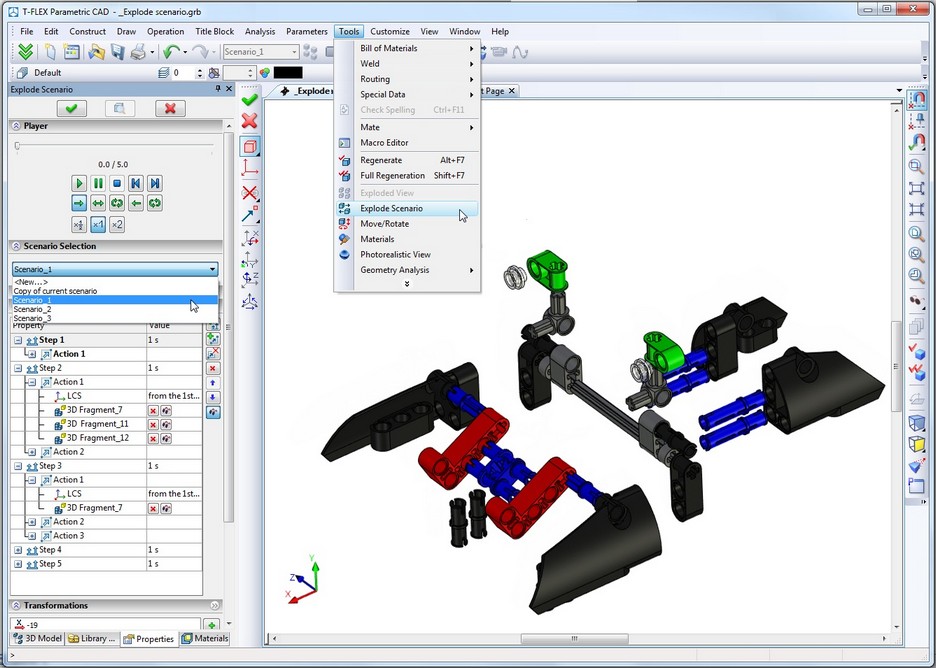Select 3D Fragment_12 in the tree
Screen dimensions: 936x668
[x=97, y=438]
